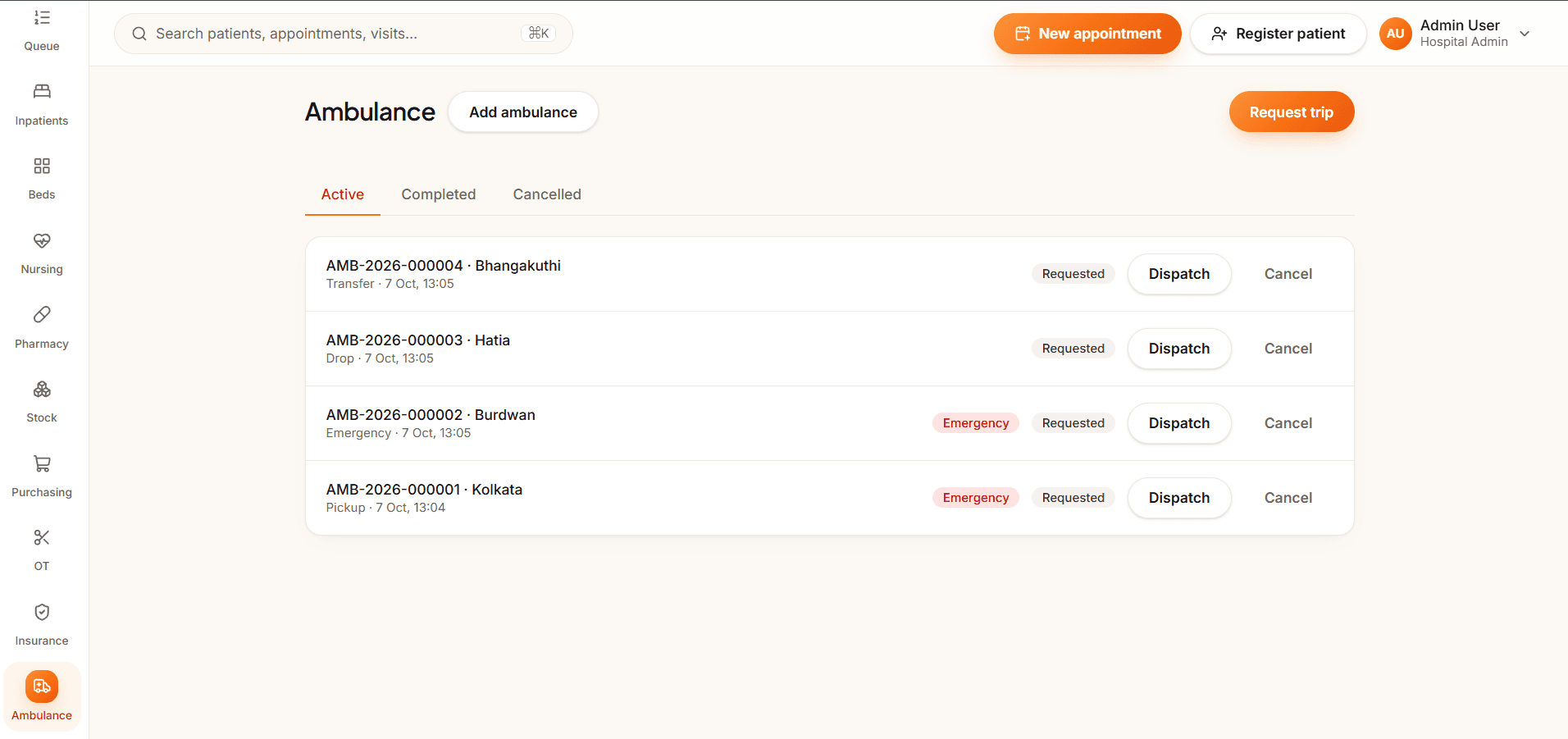Click the ⌘K shortcut badge
The image size is (1568, 739).
point(539,34)
